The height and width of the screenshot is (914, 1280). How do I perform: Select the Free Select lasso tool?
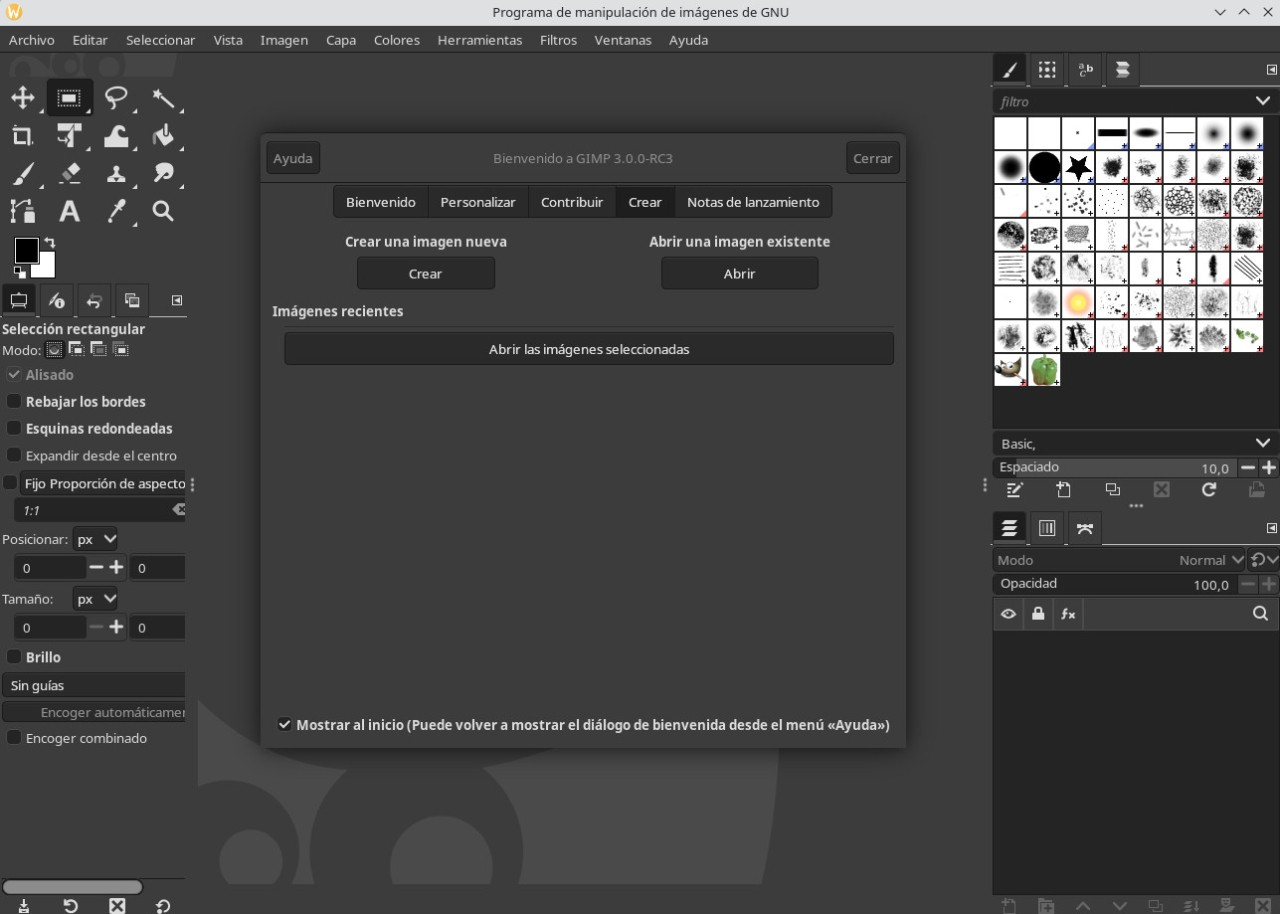point(117,98)
